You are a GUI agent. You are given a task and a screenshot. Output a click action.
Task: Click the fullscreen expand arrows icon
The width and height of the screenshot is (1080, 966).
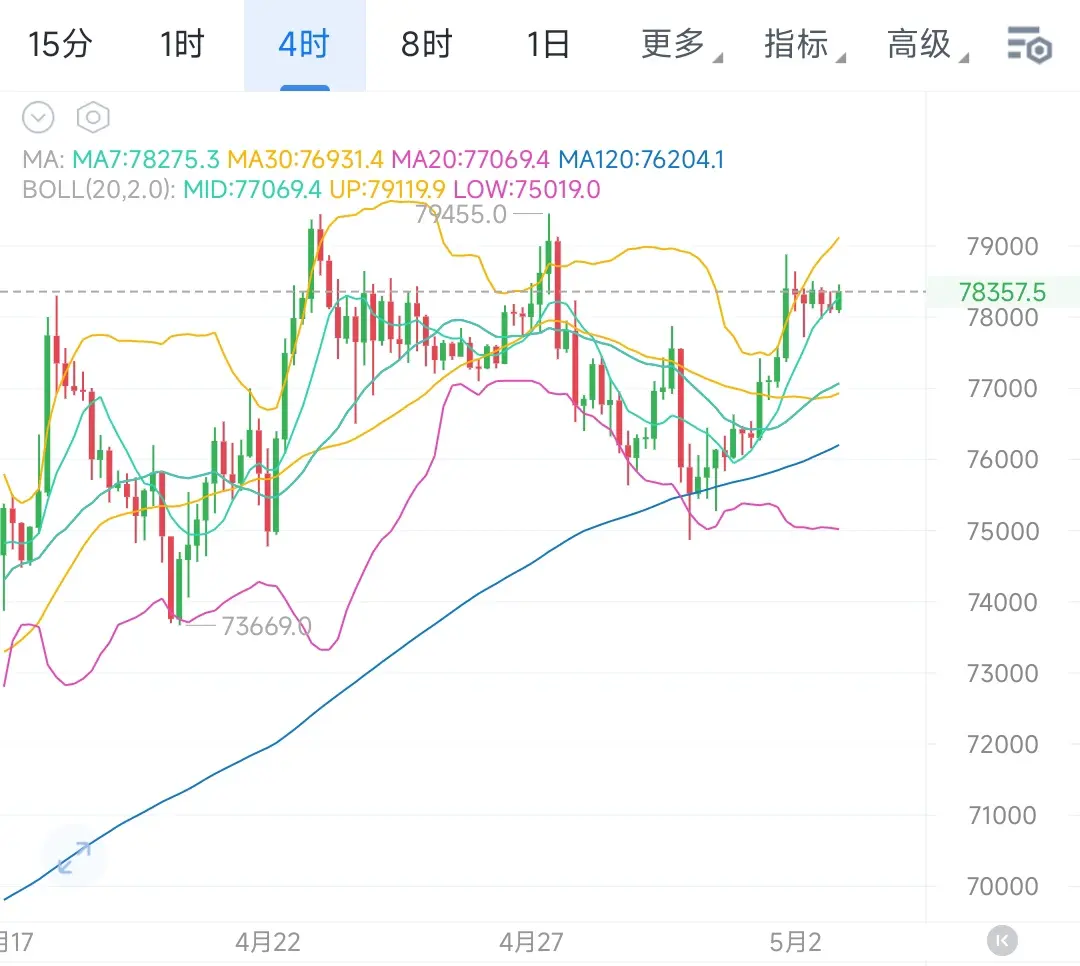pos(74,857)
